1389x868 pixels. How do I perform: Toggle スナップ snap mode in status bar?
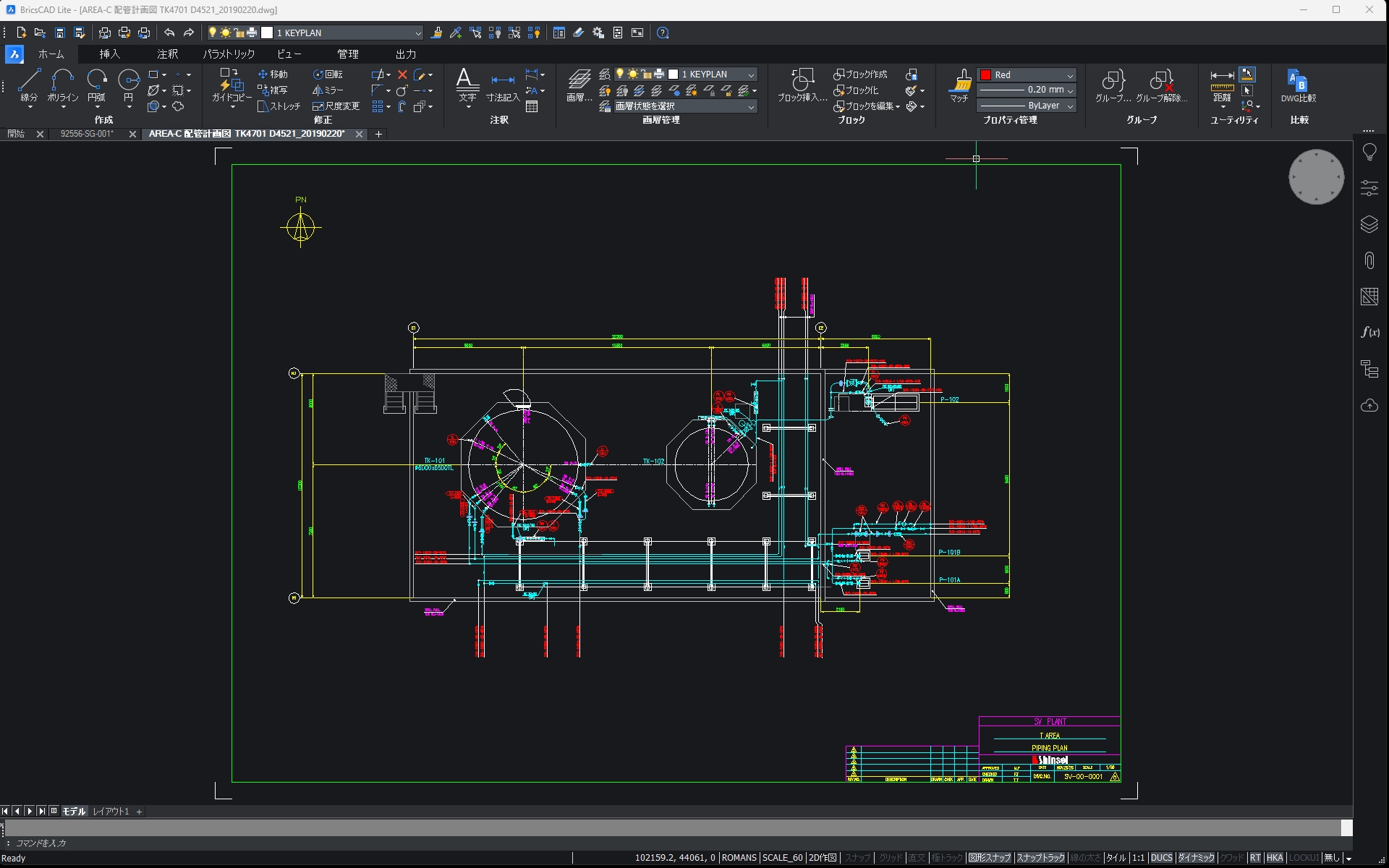click(857, 857)
